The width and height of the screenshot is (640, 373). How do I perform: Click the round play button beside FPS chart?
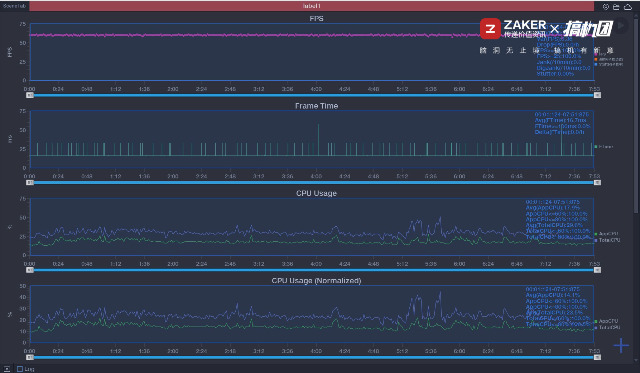[x=621, y=25]
